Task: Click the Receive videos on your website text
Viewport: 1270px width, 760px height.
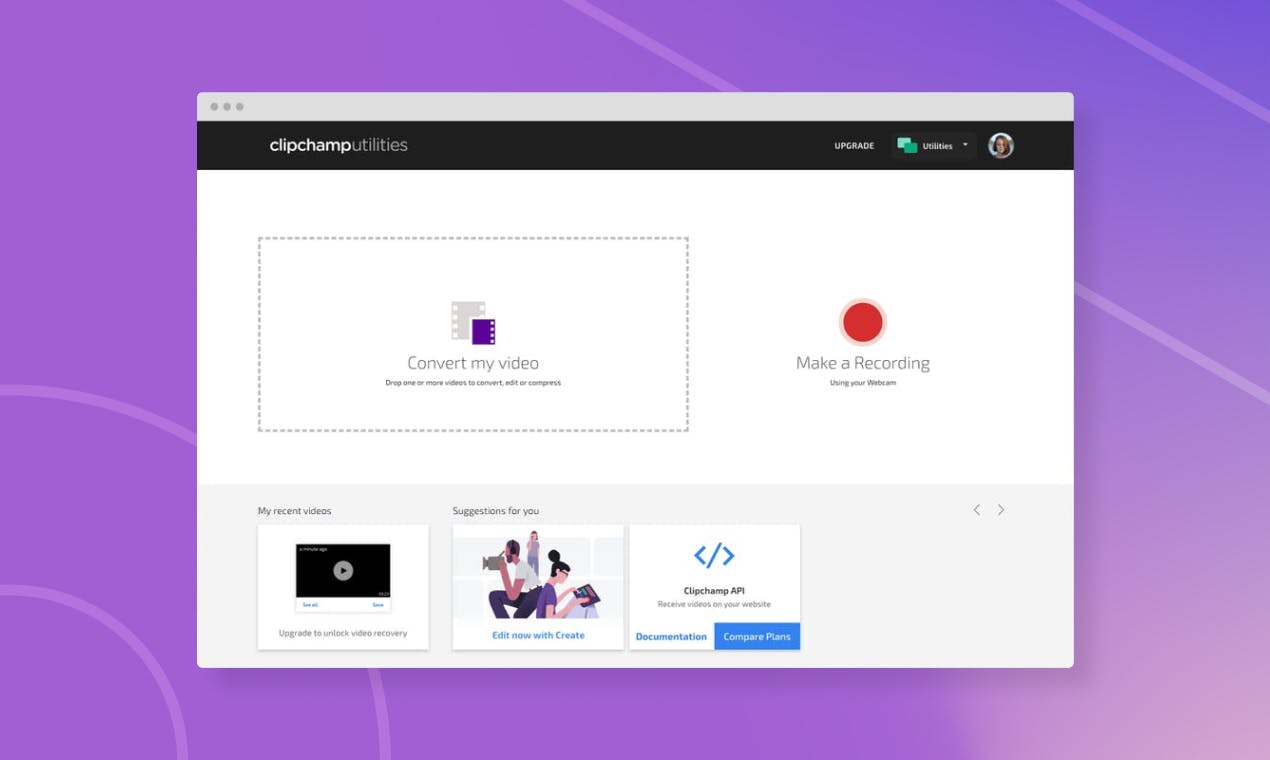Action: pos(714,605)
